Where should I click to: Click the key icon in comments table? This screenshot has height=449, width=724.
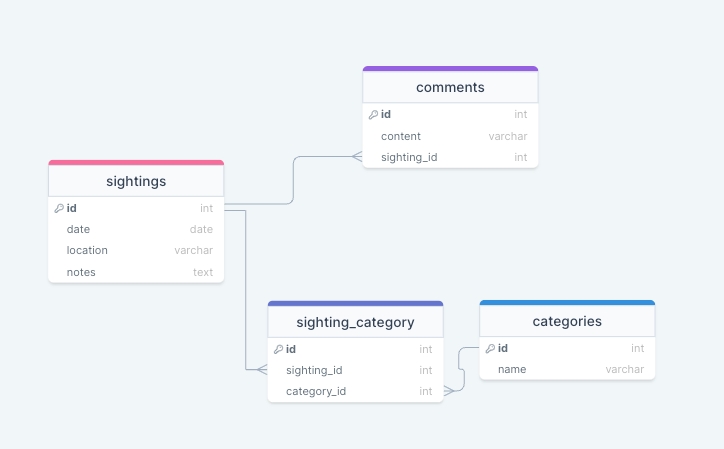[x=373, y=115]
